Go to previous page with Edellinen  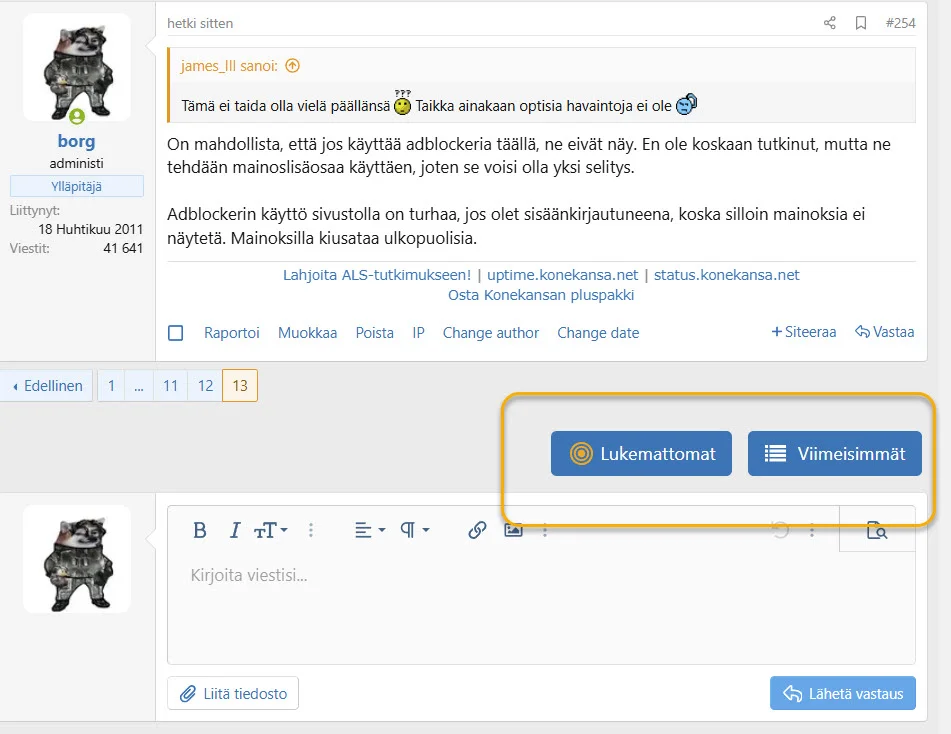coord(47,386)
